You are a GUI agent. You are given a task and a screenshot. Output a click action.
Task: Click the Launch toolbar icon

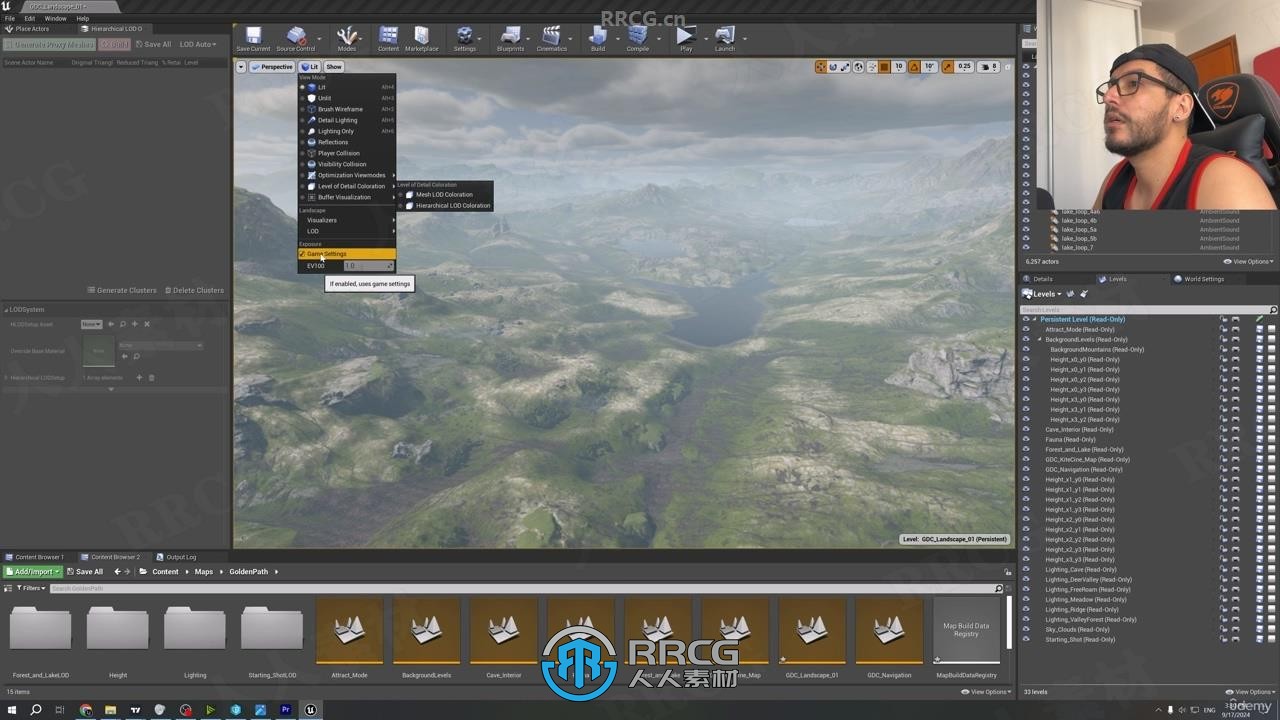click(725, 38)
